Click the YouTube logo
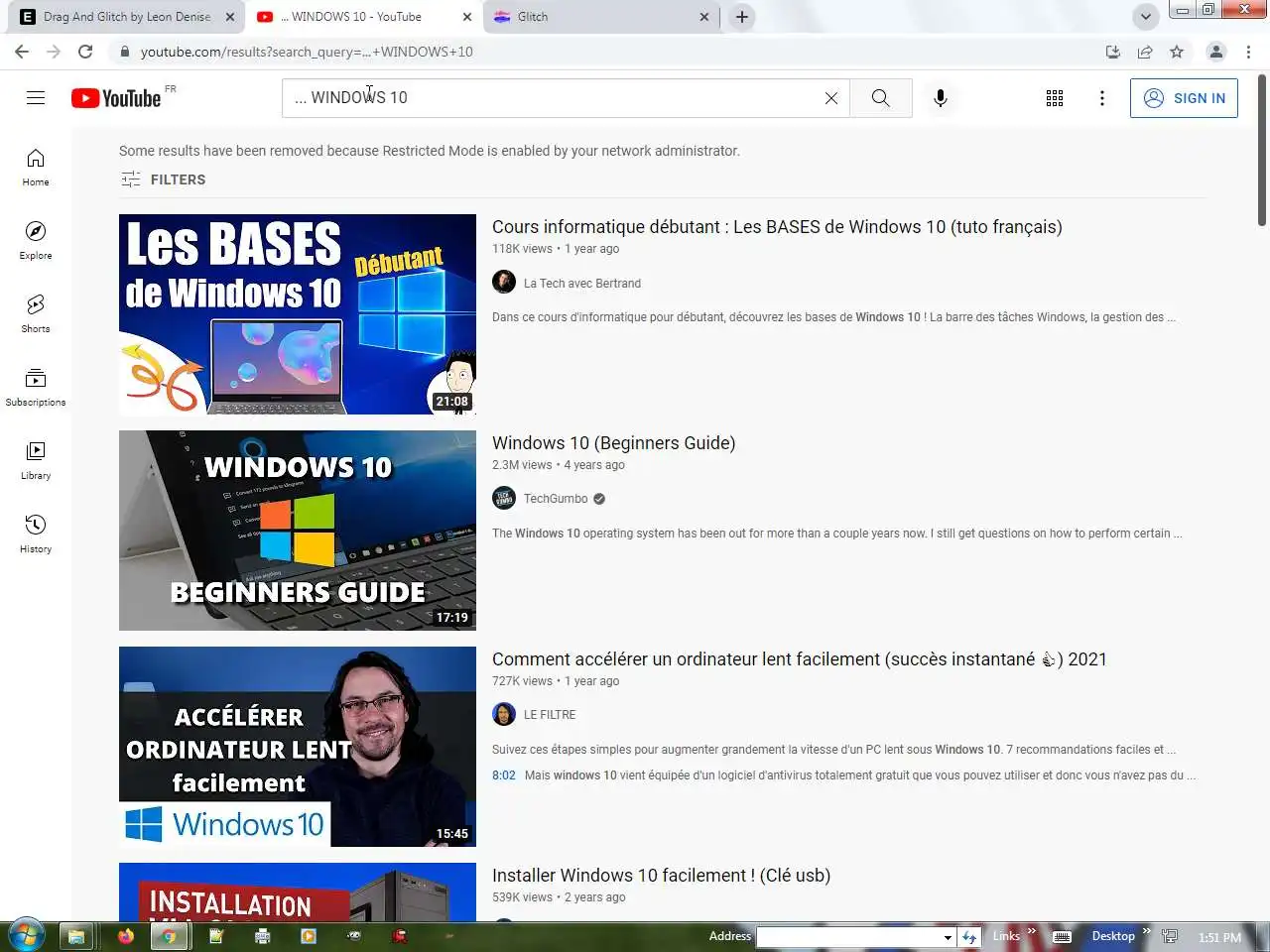1270x952 pixels. click(x=116, y=98)
